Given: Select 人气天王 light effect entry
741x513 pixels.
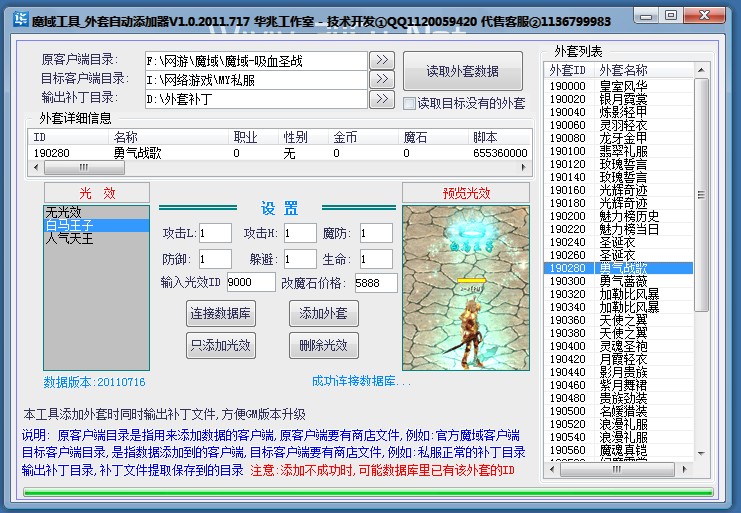Looking at the screenshot, I should (x=68, y=239).
